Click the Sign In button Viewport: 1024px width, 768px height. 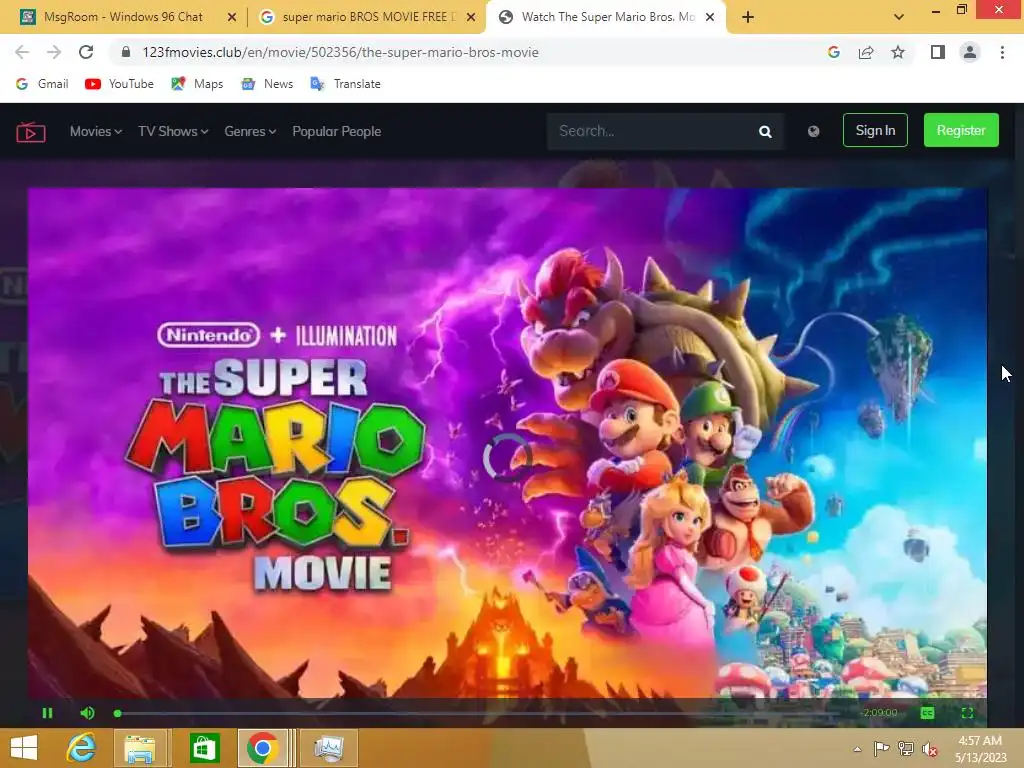tap(875, 130)
